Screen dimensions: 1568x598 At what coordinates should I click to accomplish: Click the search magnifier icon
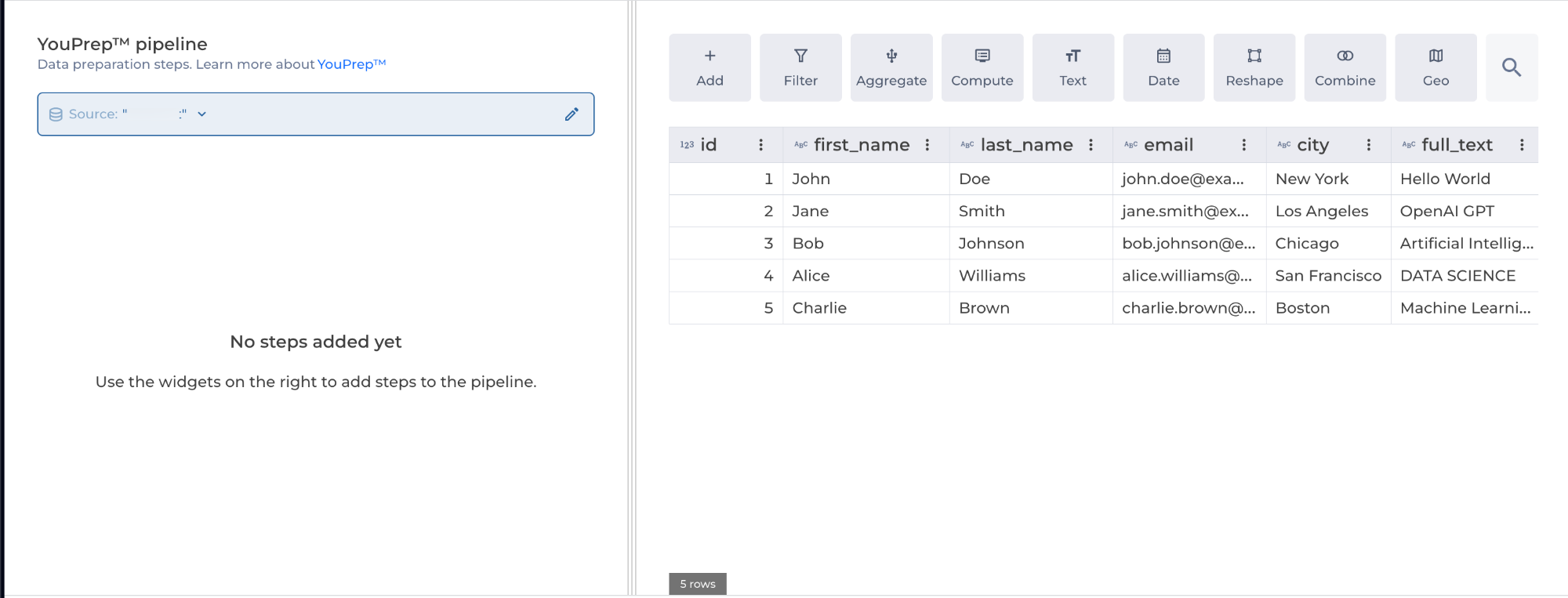coord(1512,67)
